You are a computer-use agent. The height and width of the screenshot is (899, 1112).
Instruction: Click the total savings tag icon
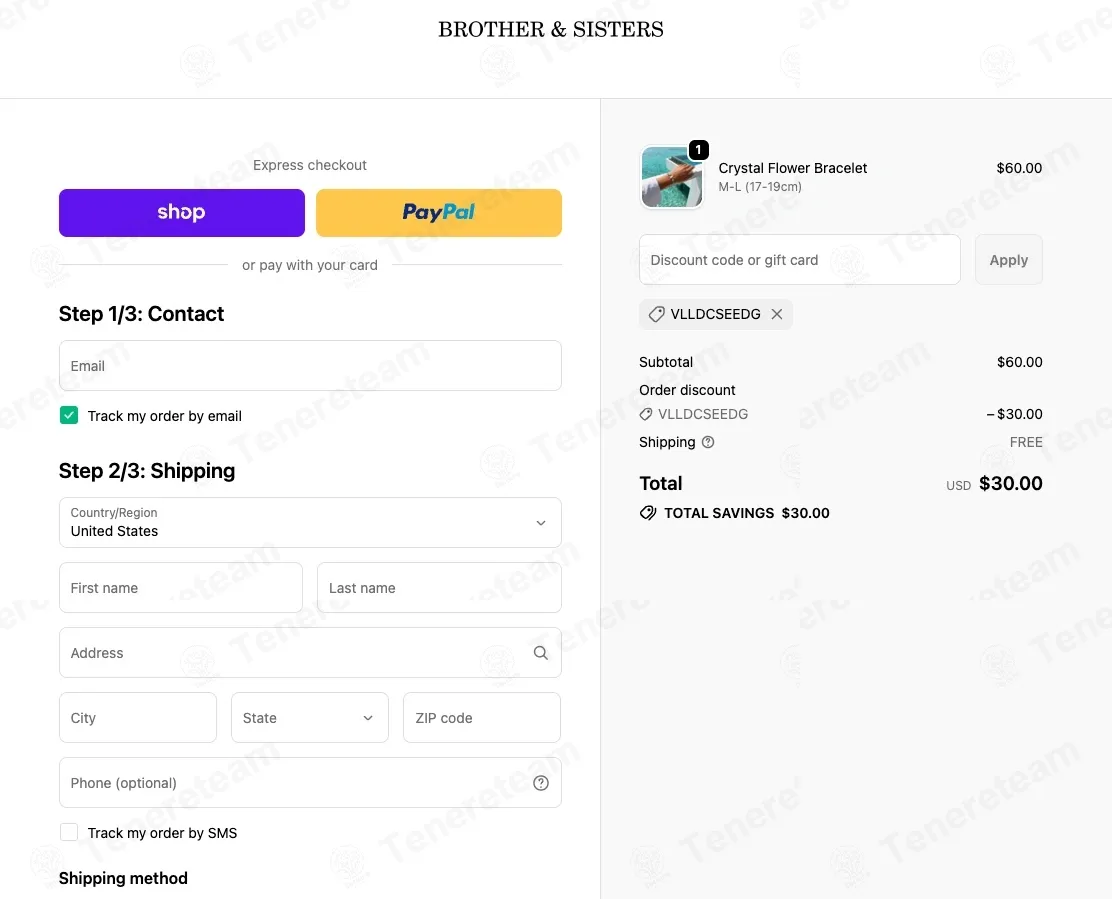tap(647, 513)
